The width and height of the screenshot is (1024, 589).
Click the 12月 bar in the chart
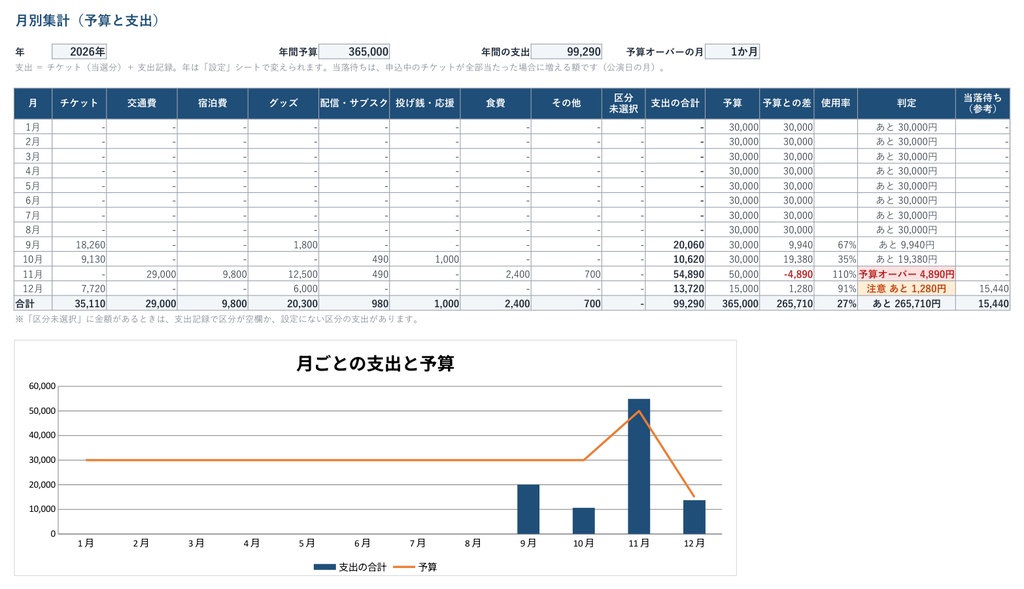[694, 517]
